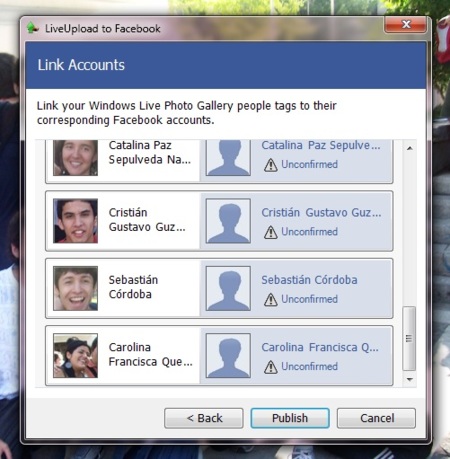Click Catalina Paz face tag thumbnail
This screenshot has width=450, height=459.
(x=75, y=158)
